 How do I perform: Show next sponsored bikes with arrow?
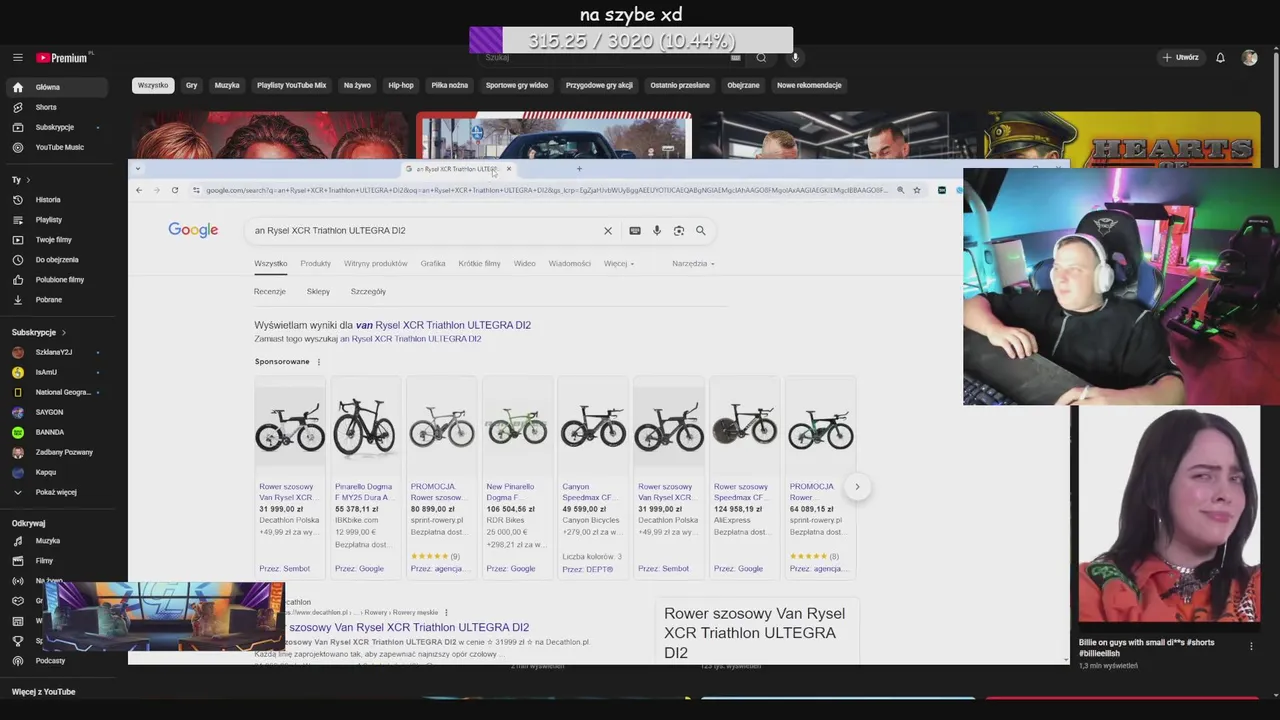click(857, 487)
